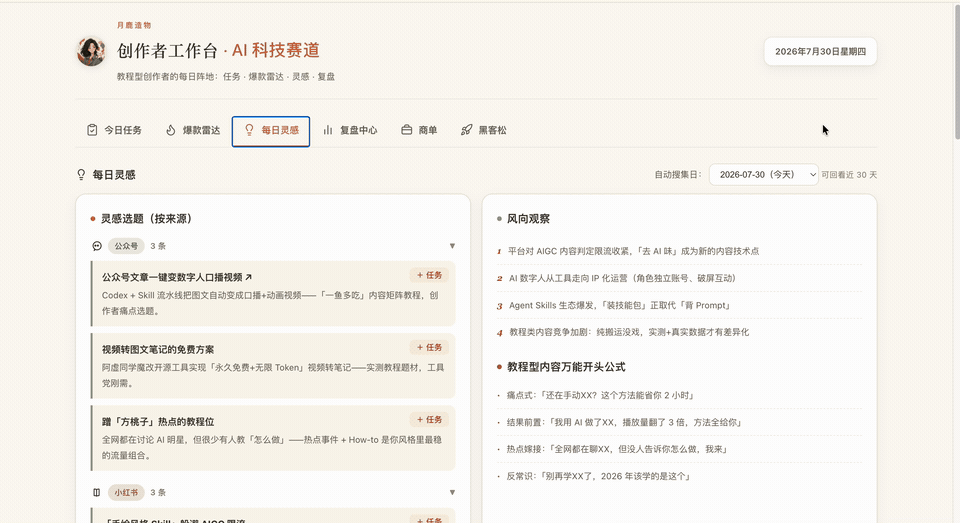Collapse the 公众号 source group arrow
Screen dimensions: 960x523
pyautogui.click(x=452, y=246)
